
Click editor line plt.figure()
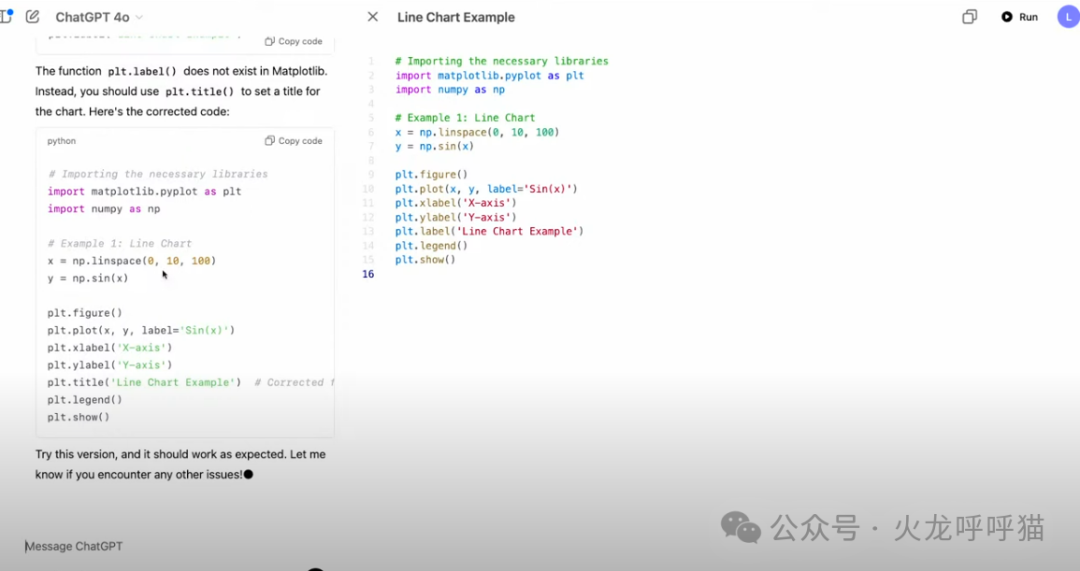pos(431,174)
